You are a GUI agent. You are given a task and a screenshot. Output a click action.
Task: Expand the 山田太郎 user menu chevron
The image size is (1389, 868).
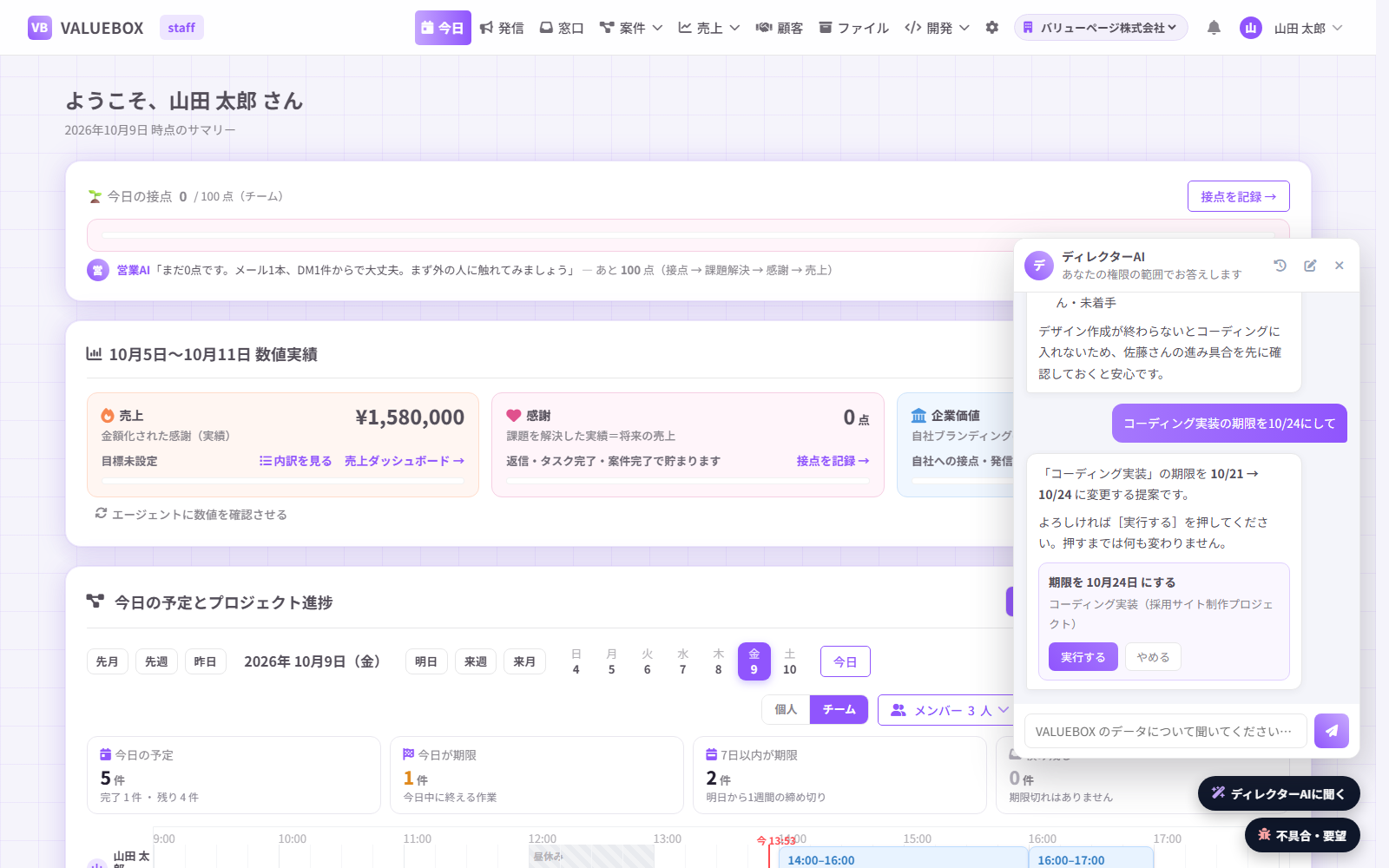click(1338, 28)
